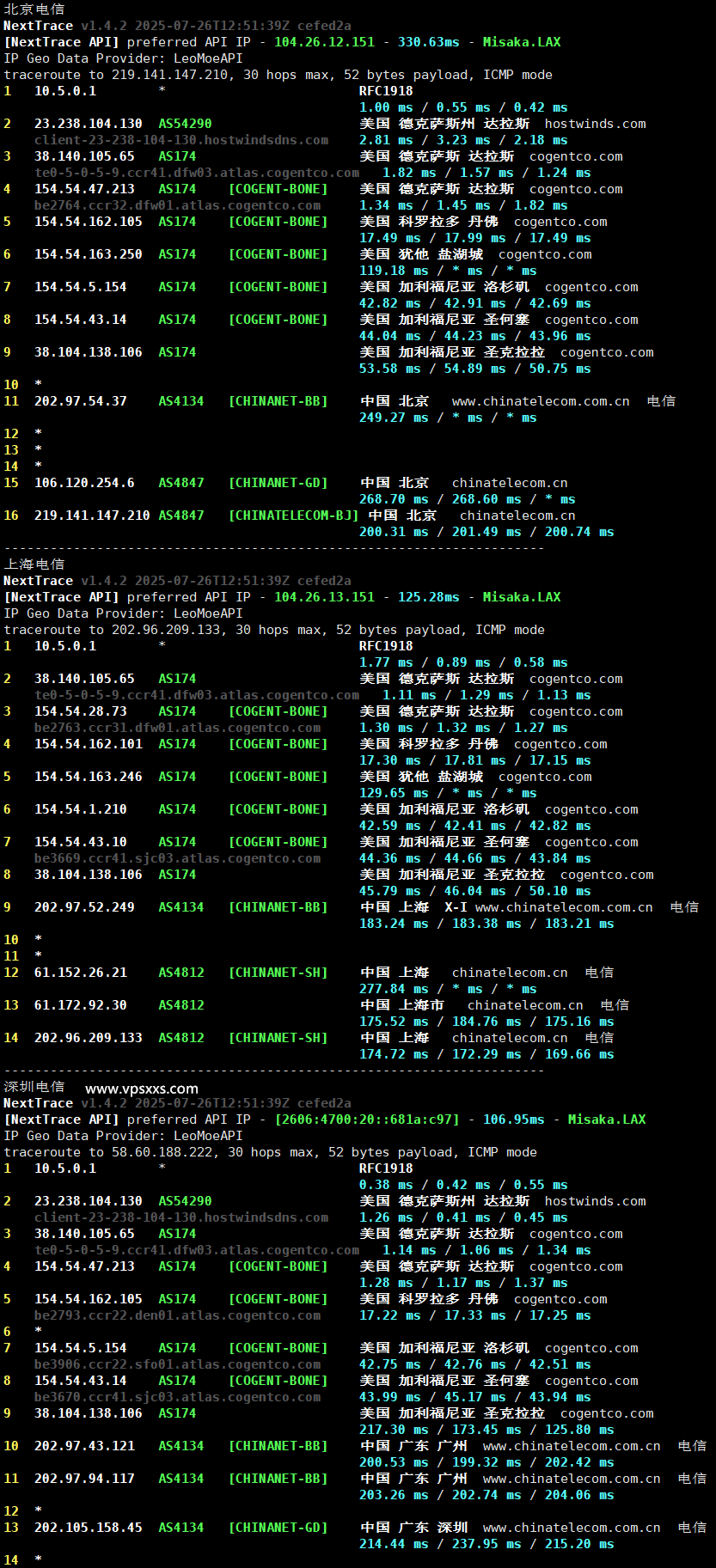
Task: Click hop IP 202.97.54.37
Action: pyautogui.click(x=81, y=401)
